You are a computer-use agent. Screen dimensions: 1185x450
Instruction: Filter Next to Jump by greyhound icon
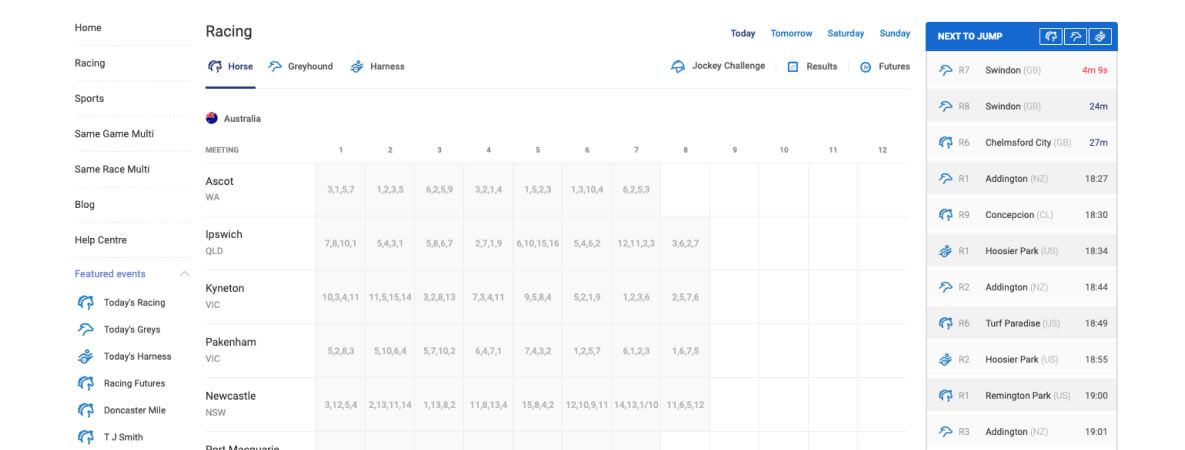tap(1075, 36)
